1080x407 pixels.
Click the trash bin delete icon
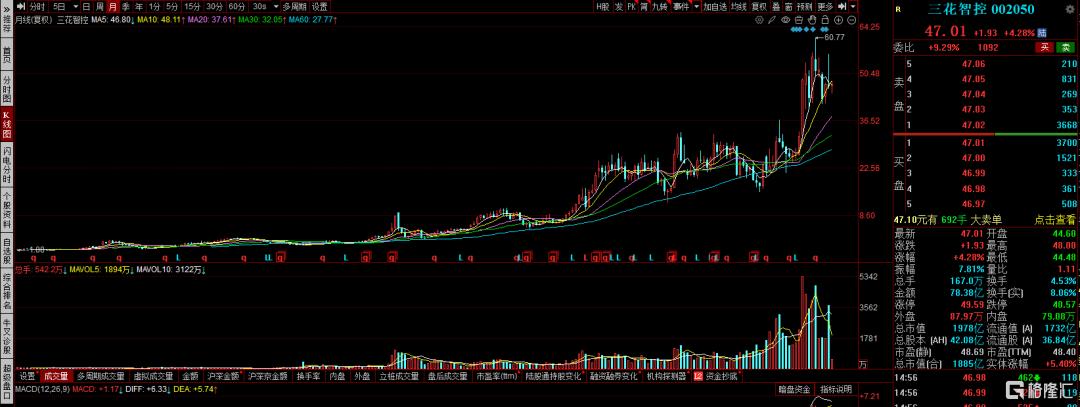pos(798,20)
